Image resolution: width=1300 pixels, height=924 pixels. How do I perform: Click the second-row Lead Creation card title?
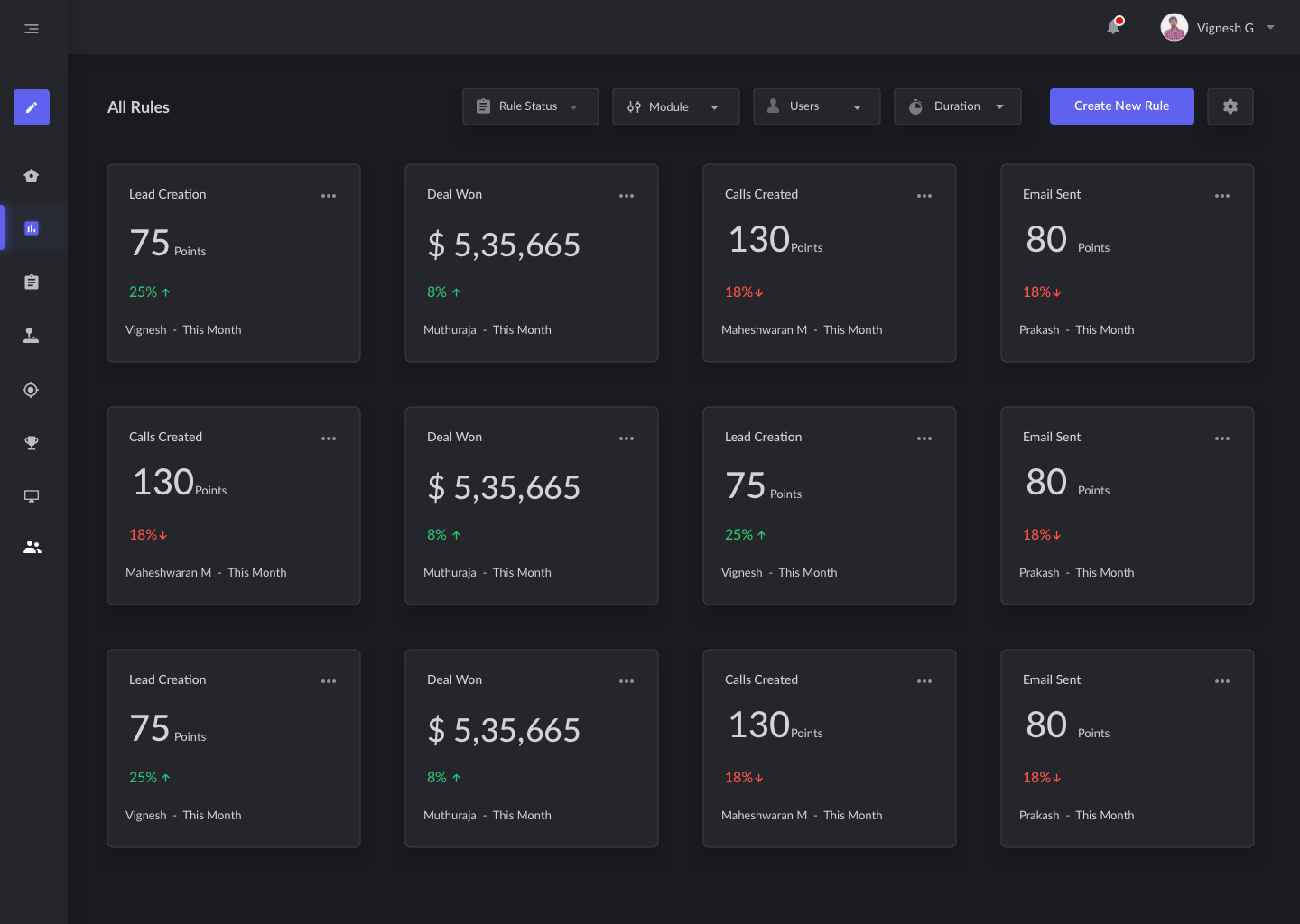pos(763,437)
